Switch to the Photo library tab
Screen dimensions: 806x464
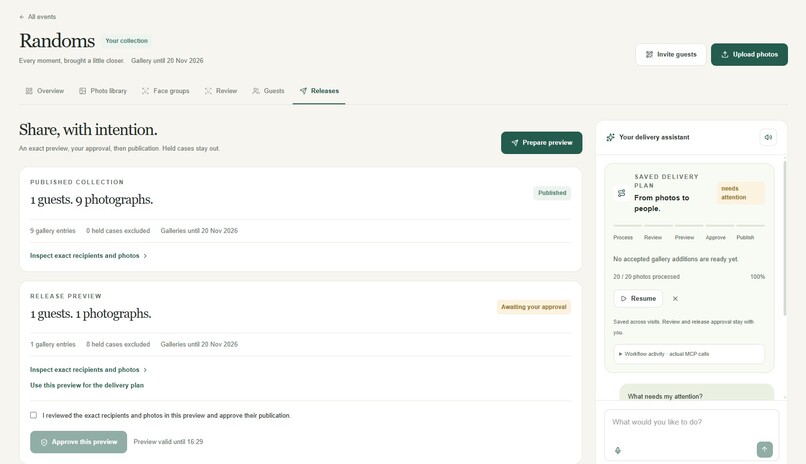click(x=103, y=91)
